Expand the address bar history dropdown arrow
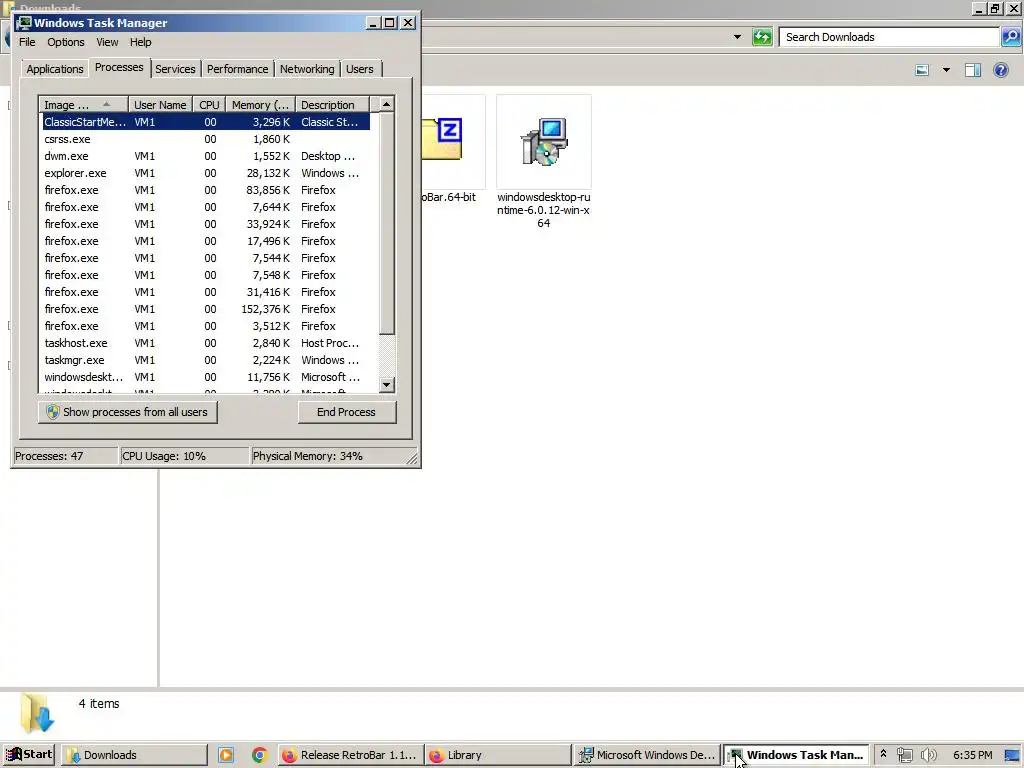1024x768 pixels. [x=737, y=37]
